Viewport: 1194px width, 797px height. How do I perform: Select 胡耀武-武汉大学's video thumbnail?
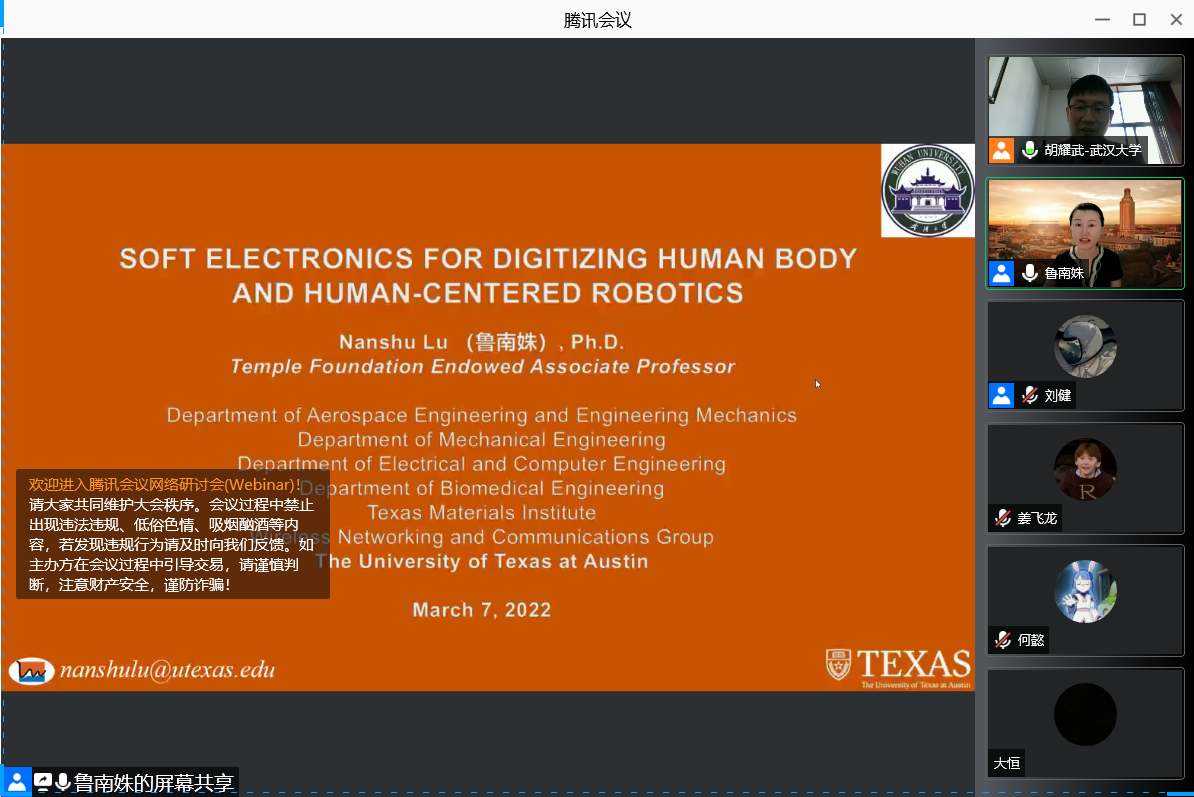tap(1085, 98)
